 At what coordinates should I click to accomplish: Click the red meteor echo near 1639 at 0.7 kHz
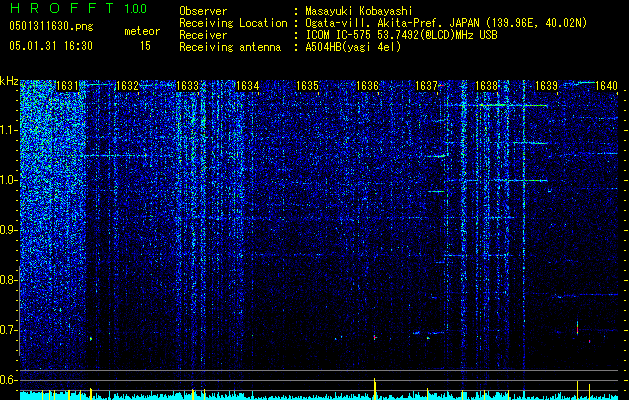pyautogui.click(x=578, y=329)
